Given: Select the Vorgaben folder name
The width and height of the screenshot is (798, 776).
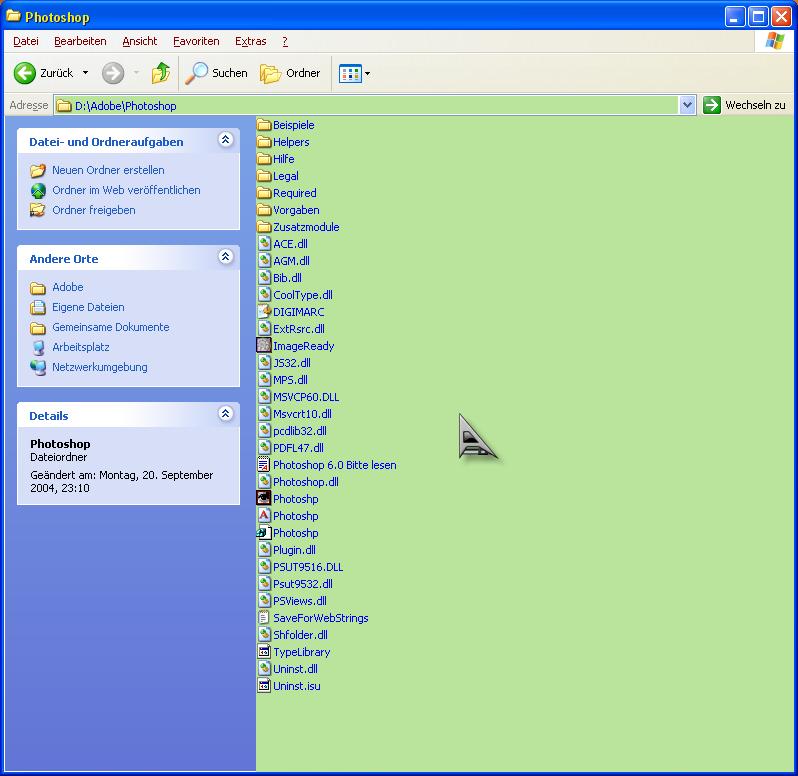Looking at the screenshot, I should tap(296, 210).
